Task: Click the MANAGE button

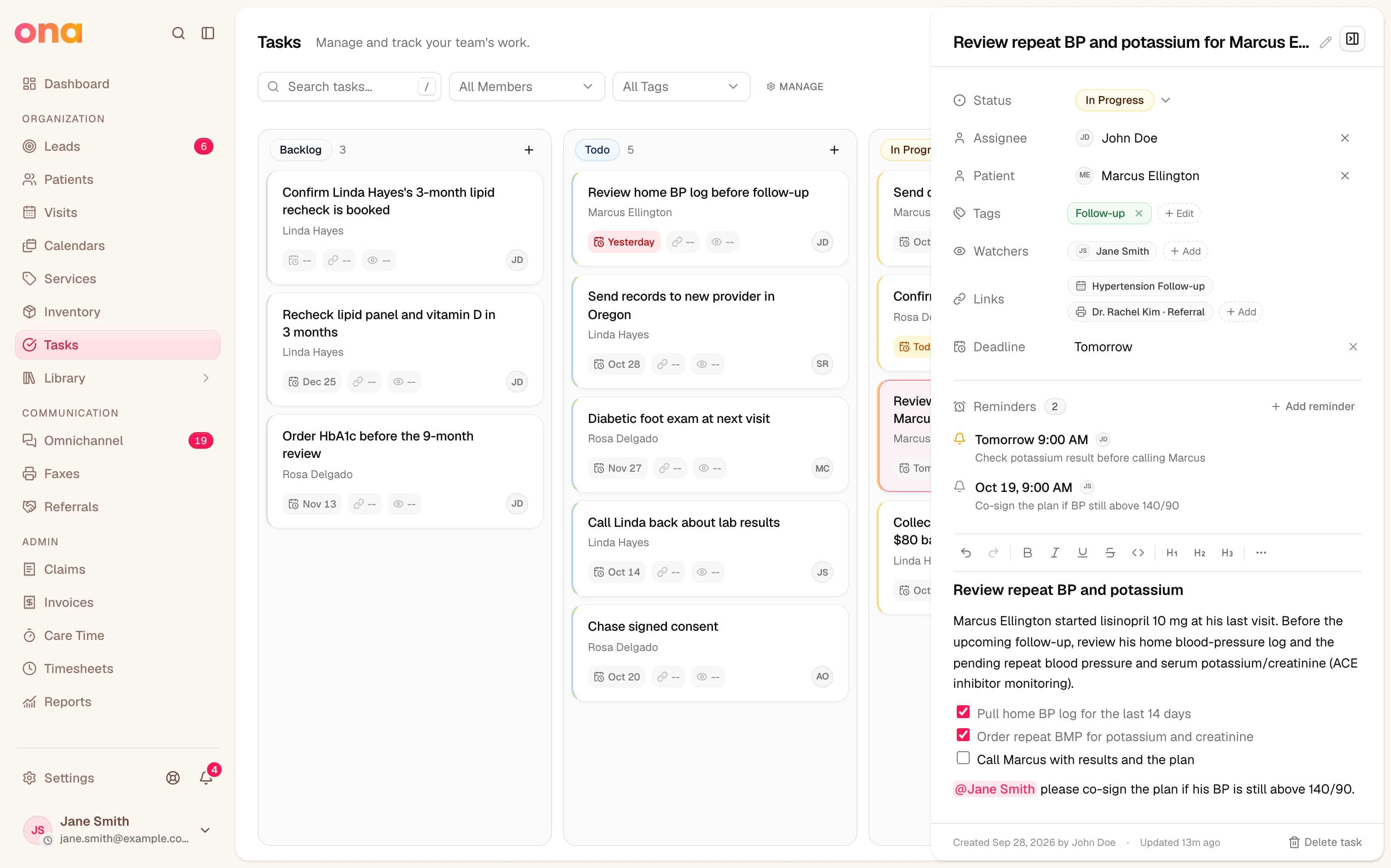Action: (795, 87)
